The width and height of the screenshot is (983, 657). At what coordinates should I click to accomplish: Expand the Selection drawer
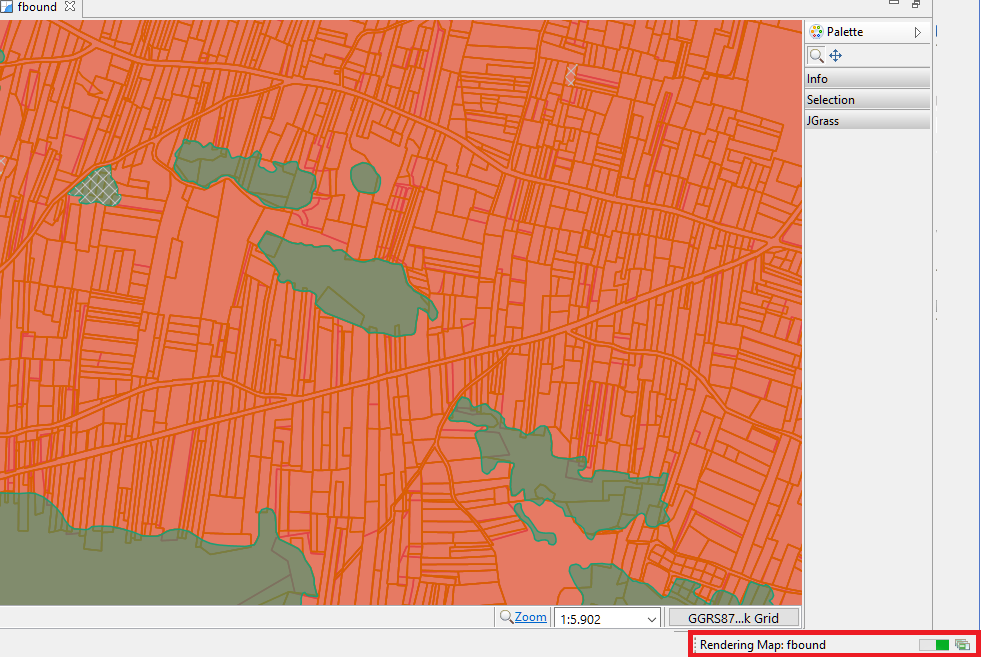pyautogui.click(x=867, y=100)
